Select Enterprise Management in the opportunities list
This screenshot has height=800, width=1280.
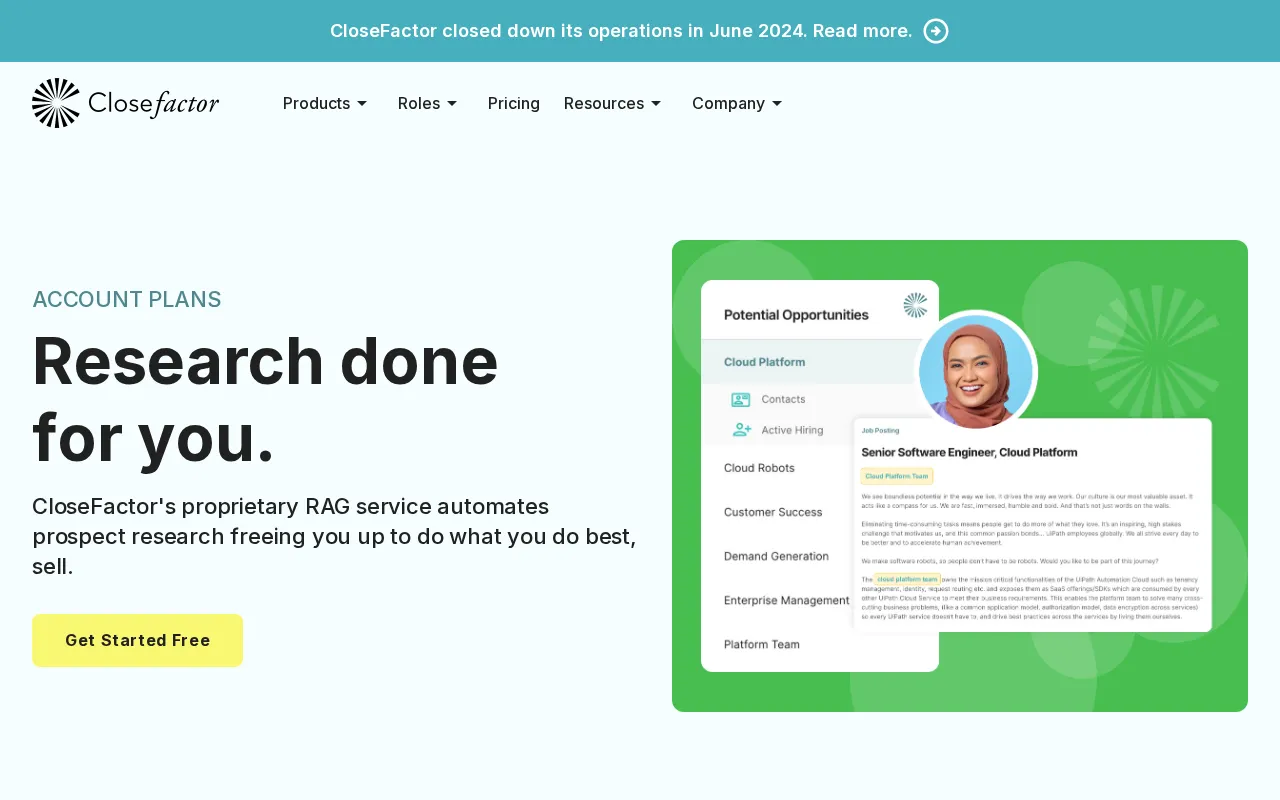click(x=787, y=600)
